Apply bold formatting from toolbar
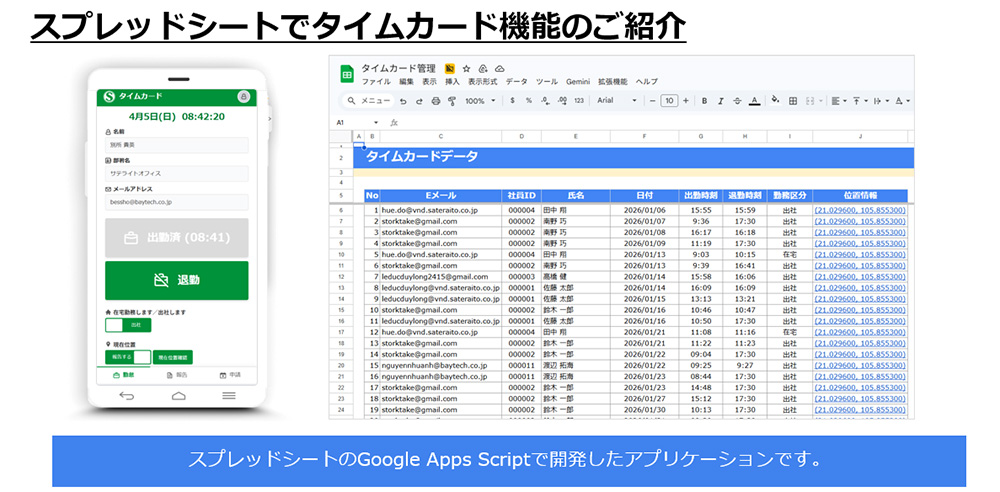The width and height of the screenshot is (1000, 492). (704, 101)
